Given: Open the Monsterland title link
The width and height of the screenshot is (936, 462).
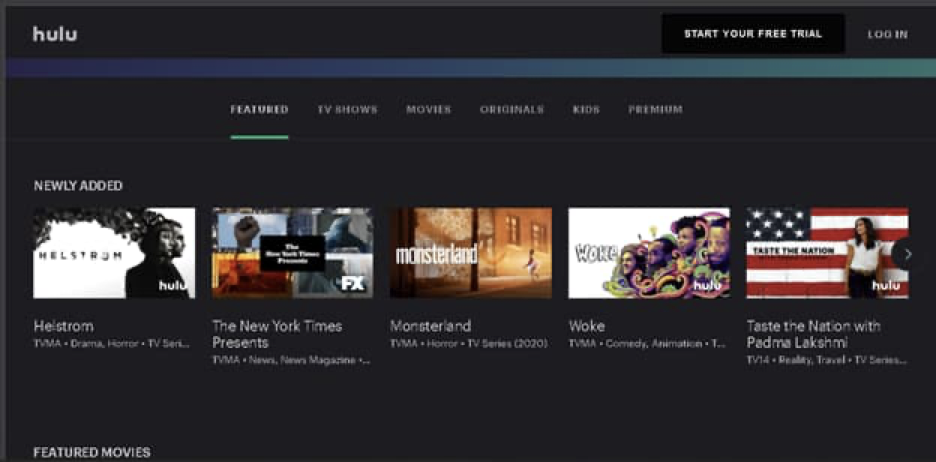Looking at the screenshot, I should [430, 327].
